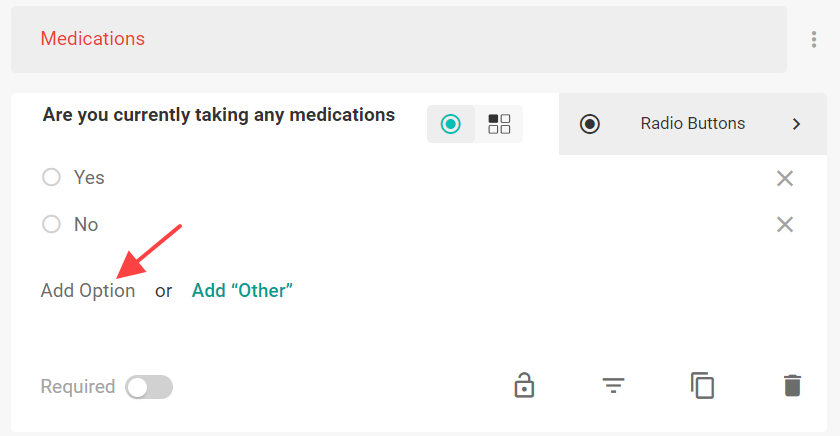Remove the No option with X
Viewport: 840px width, 436px height.
[x=785, y=224]
